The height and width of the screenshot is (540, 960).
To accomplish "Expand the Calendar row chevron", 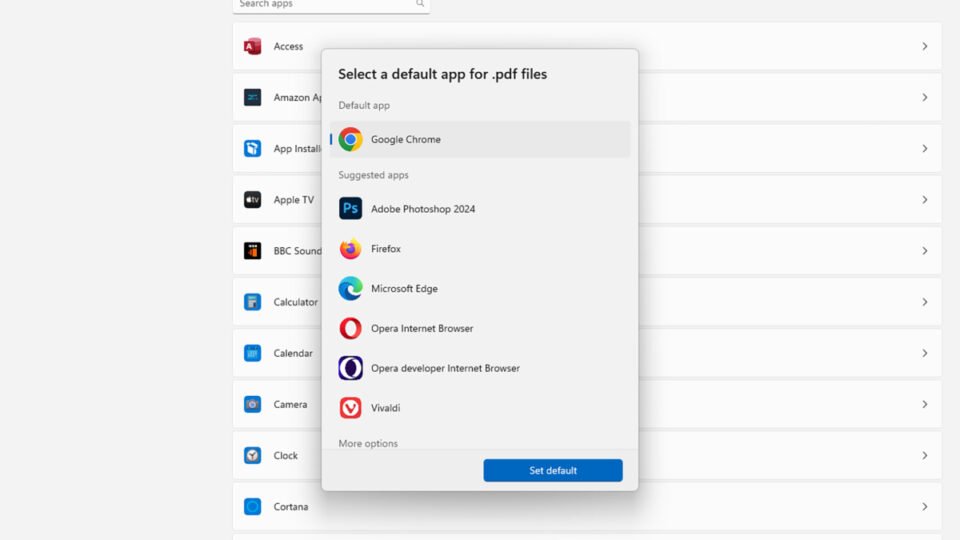I will point(925,353).
